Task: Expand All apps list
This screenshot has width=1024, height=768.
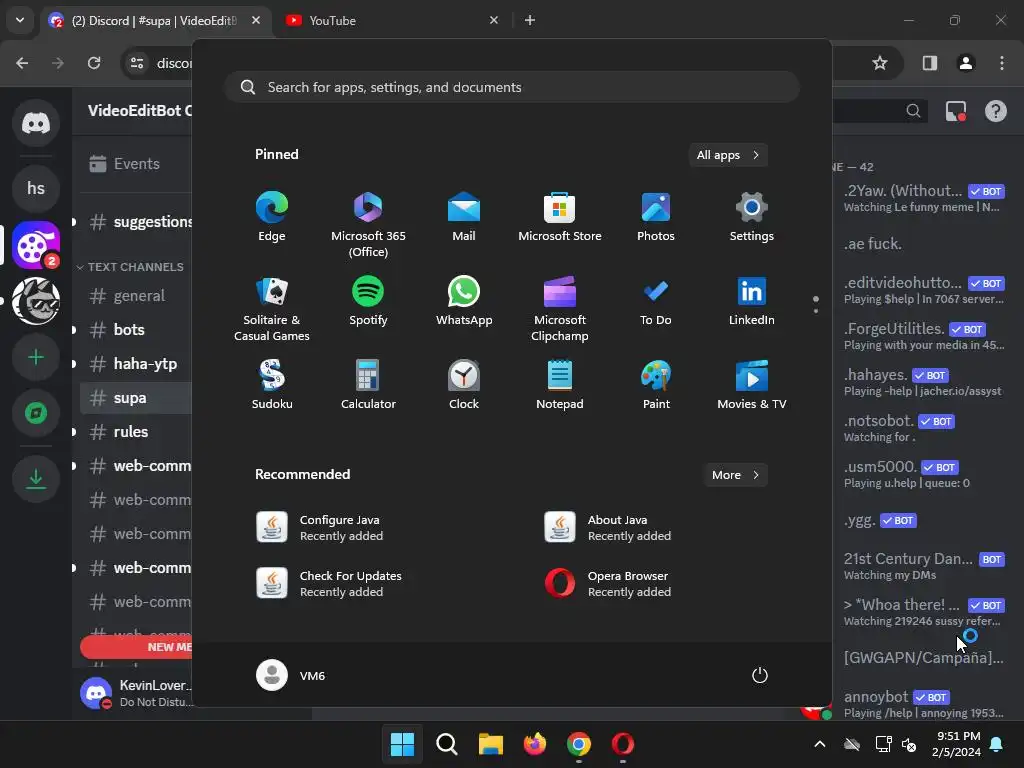Action: click(x=728, y=155)
